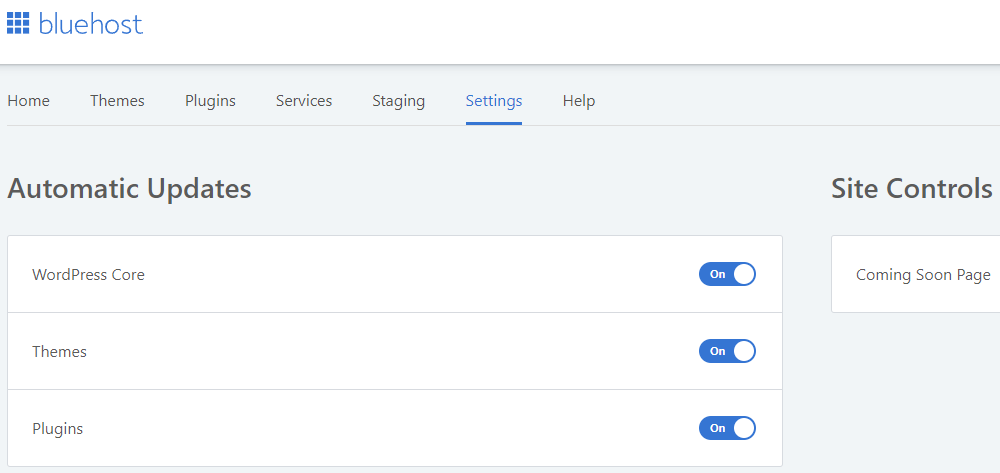1000x473 pixels.
Task: Click the bluehost wordmark text
Action: [x=91, y=24]
